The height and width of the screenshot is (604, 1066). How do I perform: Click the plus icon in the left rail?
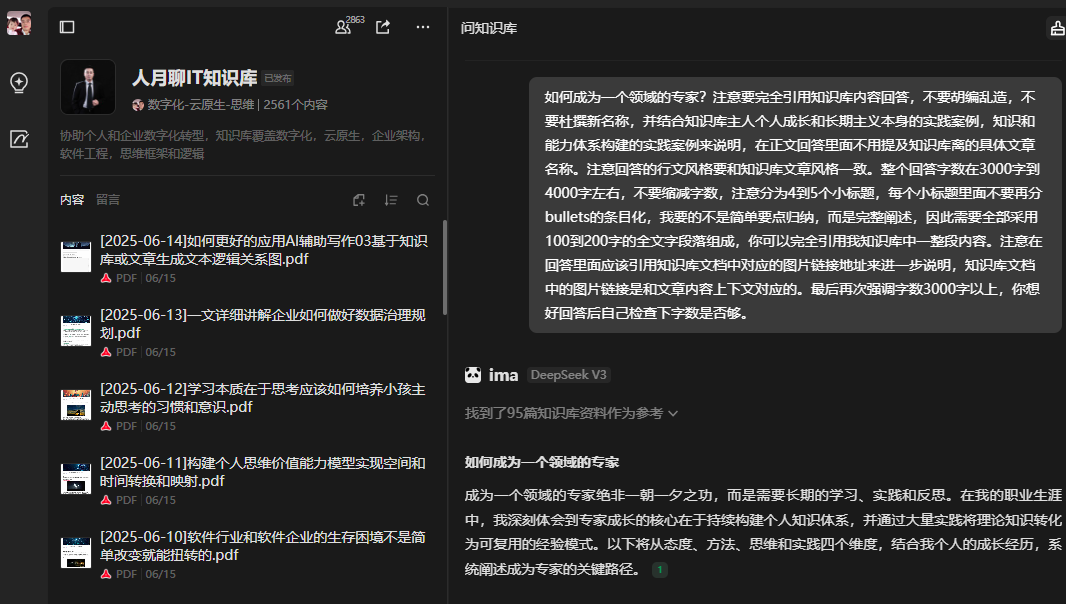18,83
